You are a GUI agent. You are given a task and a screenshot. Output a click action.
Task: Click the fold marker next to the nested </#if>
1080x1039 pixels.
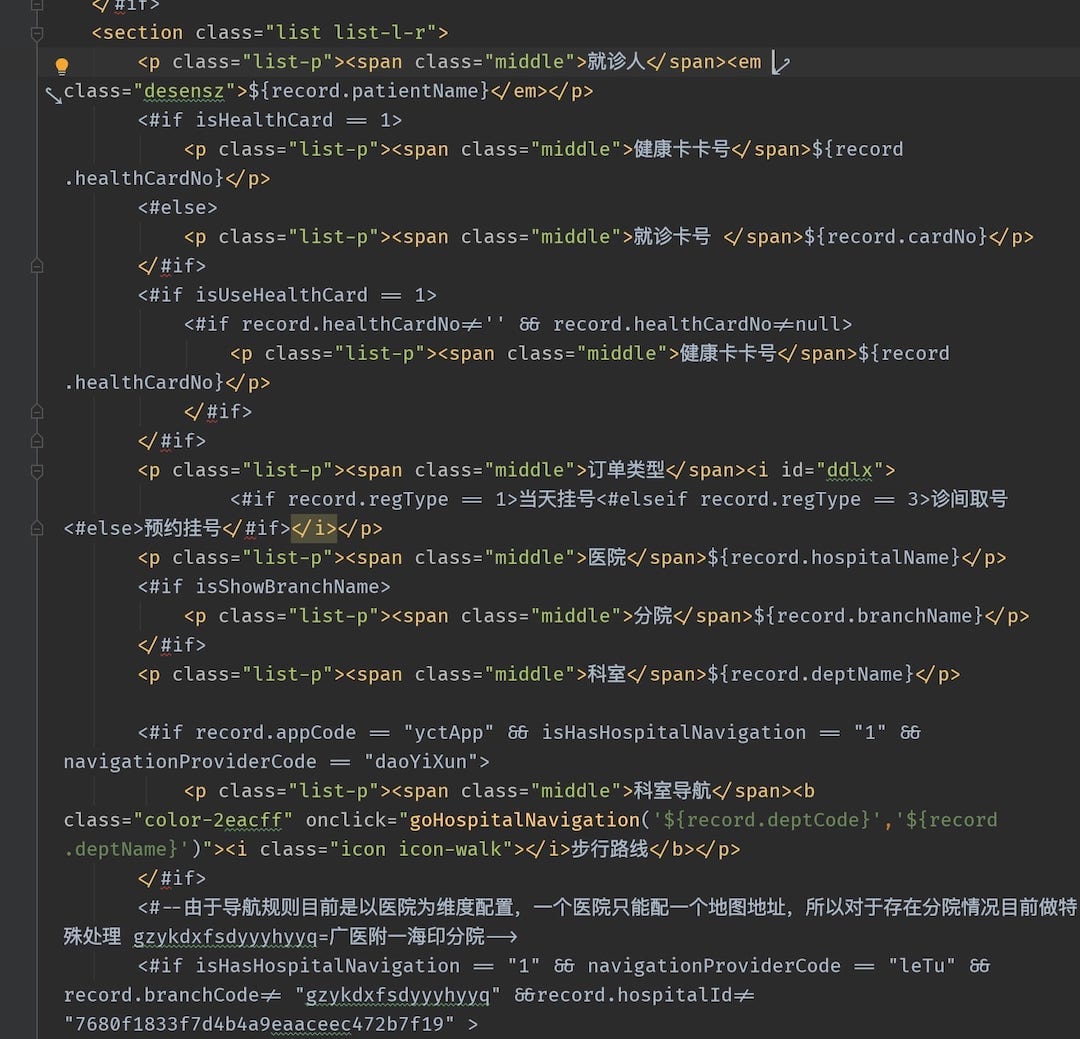[37, 411]
